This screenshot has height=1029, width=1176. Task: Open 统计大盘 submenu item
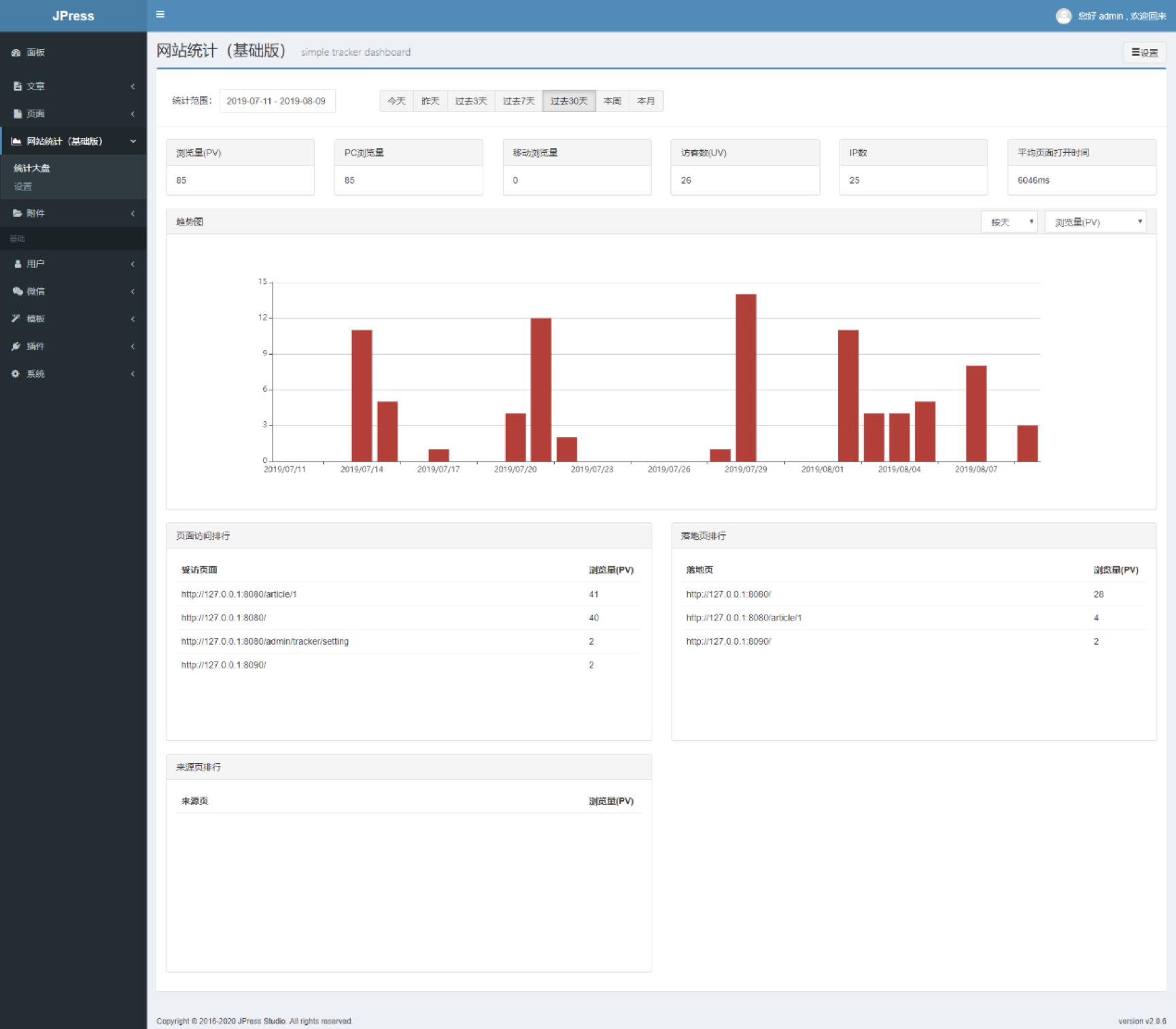point(32,168)
